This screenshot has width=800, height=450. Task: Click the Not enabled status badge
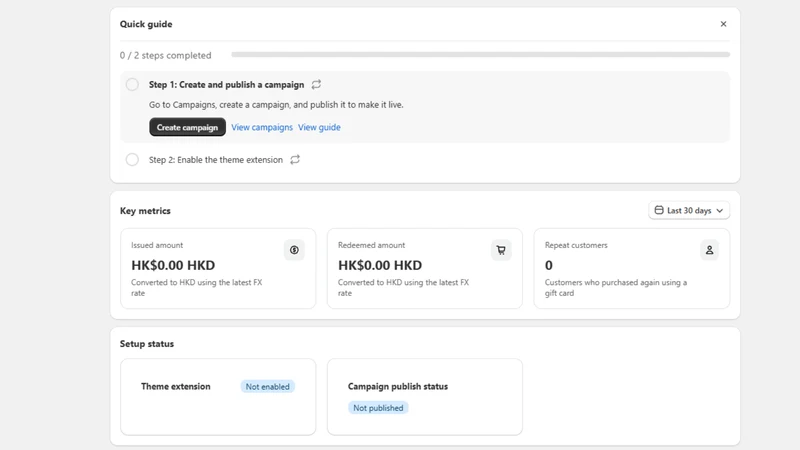[267, 387]
